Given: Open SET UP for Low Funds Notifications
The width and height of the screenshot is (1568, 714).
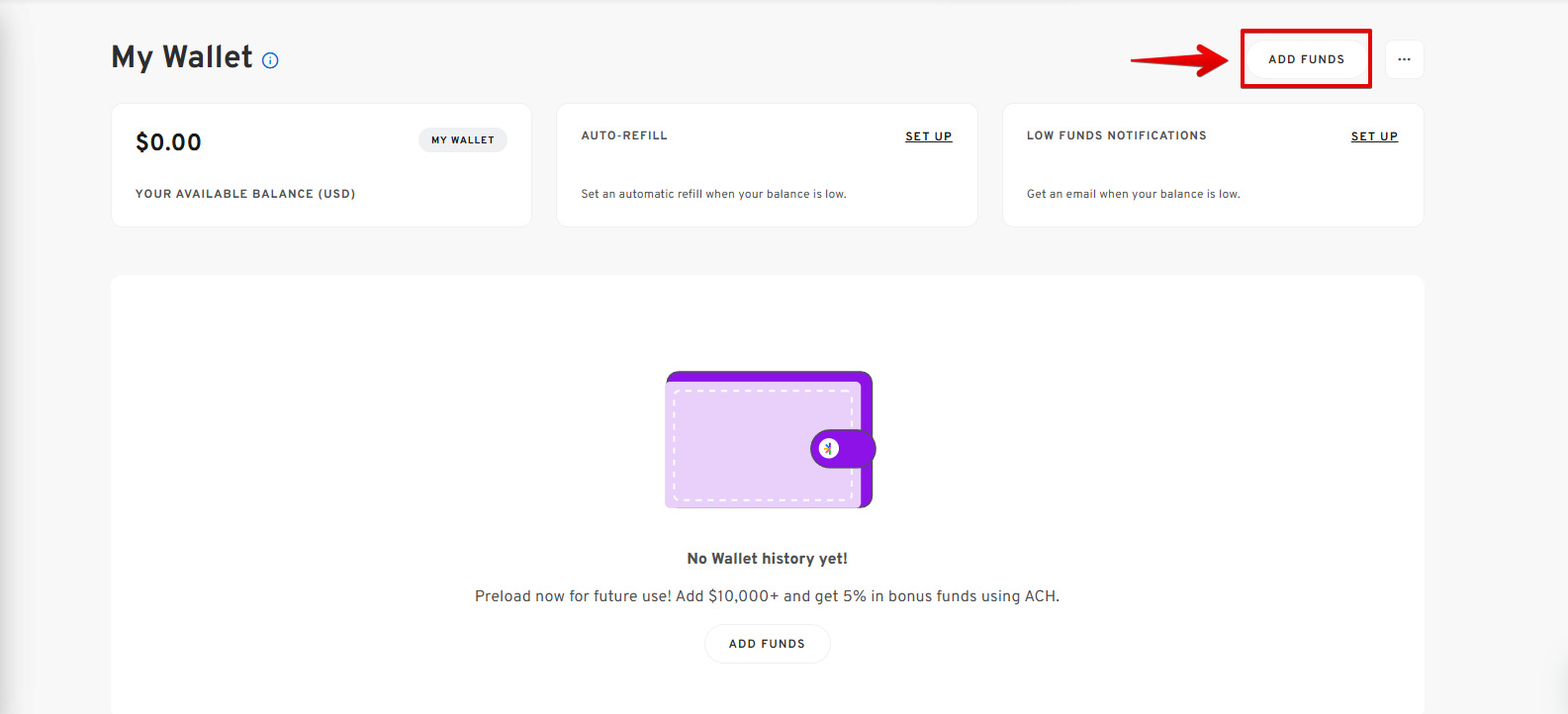Looking at the screenshot, I should (x=1374, y=136).
